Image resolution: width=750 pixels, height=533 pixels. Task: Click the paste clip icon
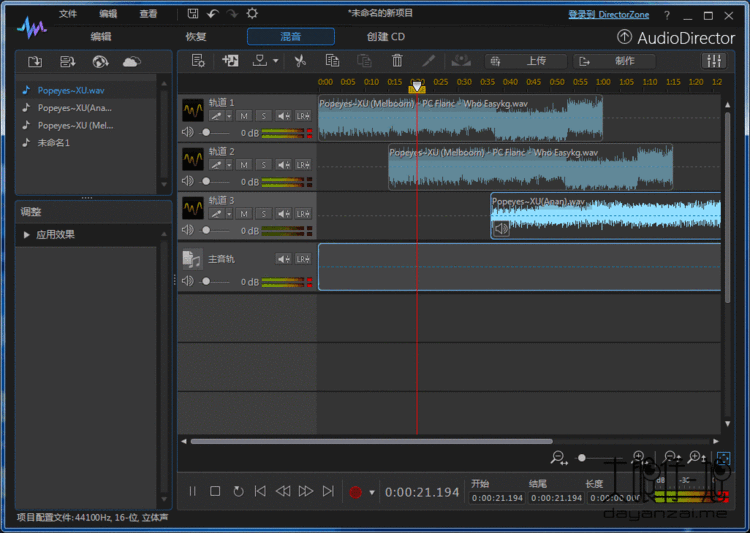pos(364,61)
